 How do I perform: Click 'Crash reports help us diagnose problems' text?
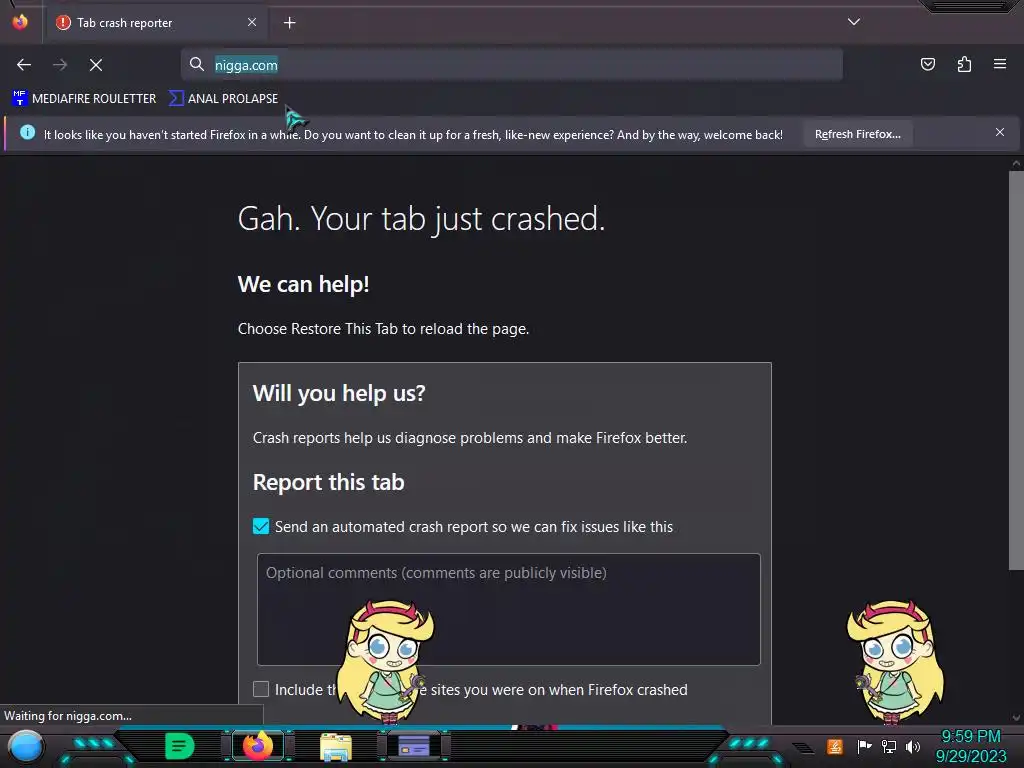click(x=470, y=438)
